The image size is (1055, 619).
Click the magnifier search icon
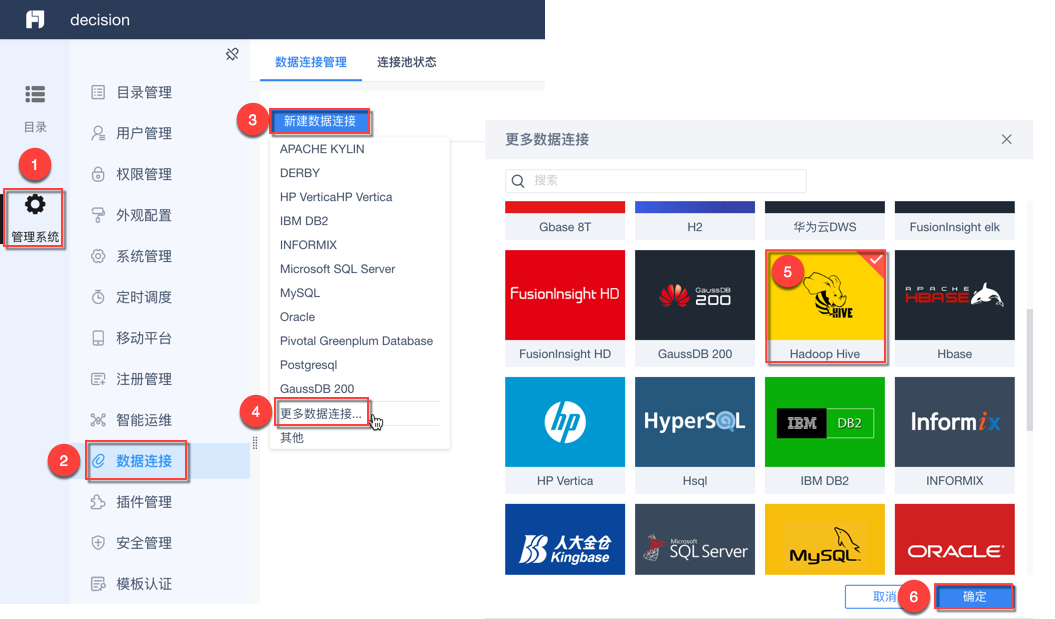518,181
